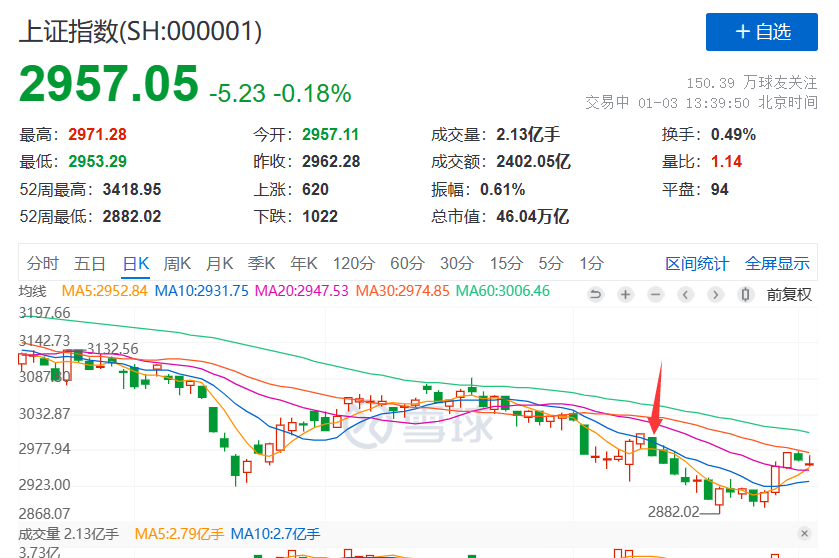Shift chart left with previous arrow
This screenshot has width=839, height=558.
pos(685,294)
